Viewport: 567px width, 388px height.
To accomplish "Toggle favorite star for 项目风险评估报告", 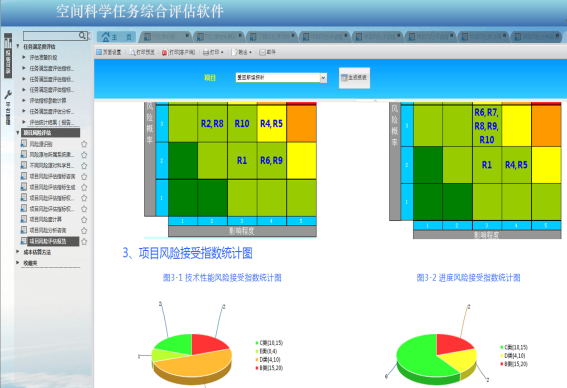I will tap(84, 242).
